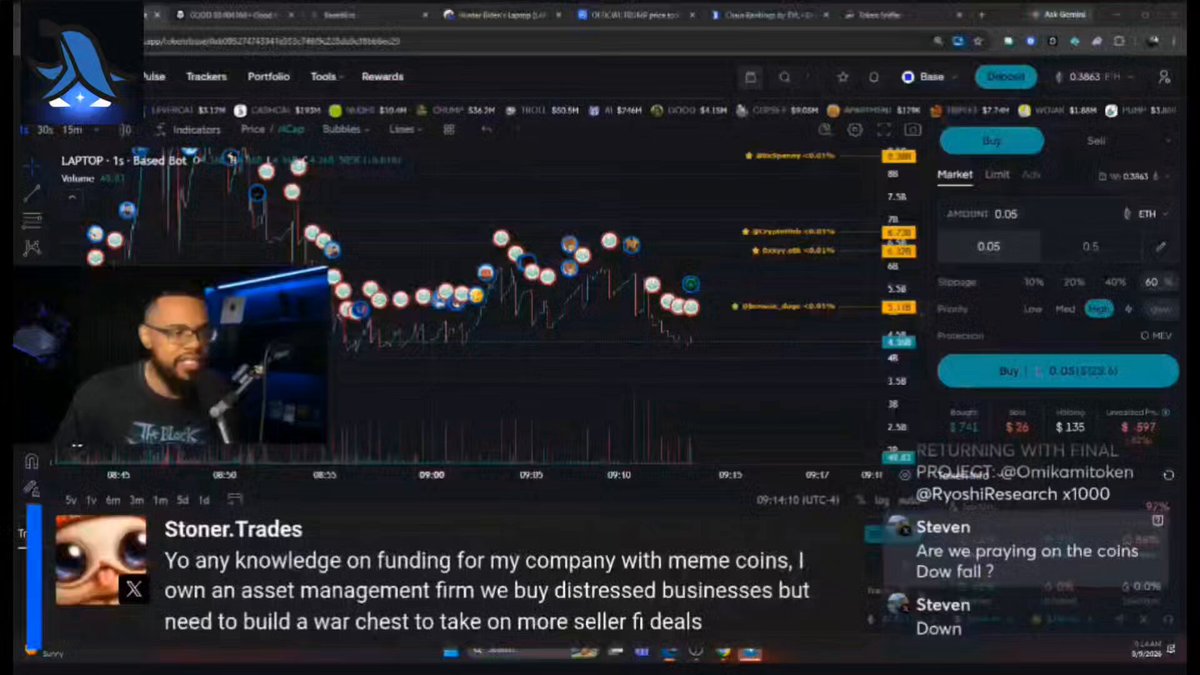The width and height of the screenshot is (1200, 675).
Task: Select the 15m chart timeframe
Action: (x=72, y=130)
